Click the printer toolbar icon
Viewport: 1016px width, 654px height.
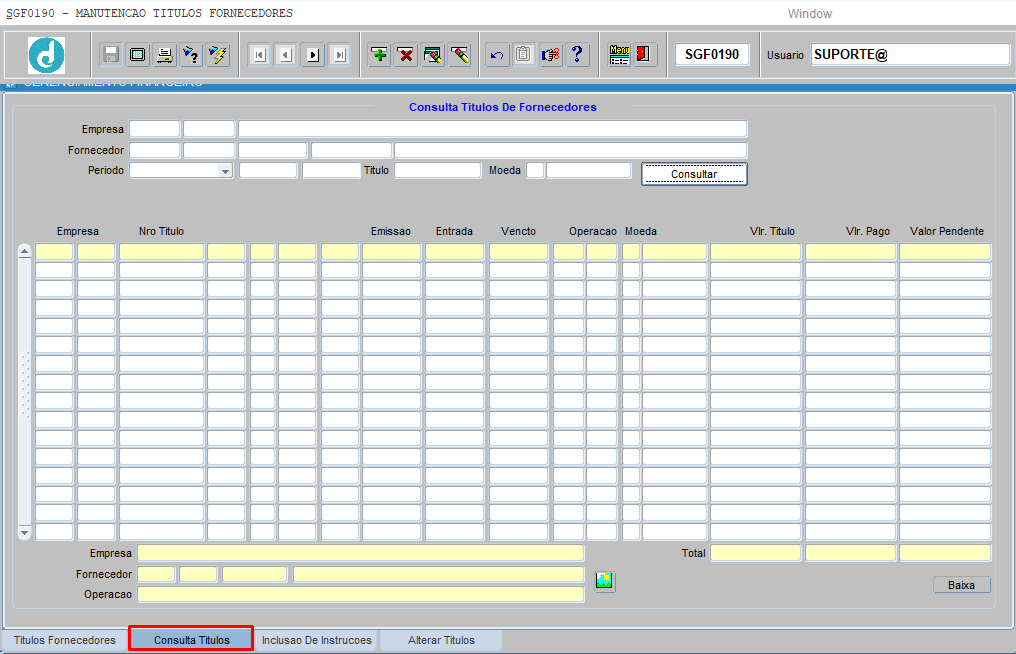[165, 54]
